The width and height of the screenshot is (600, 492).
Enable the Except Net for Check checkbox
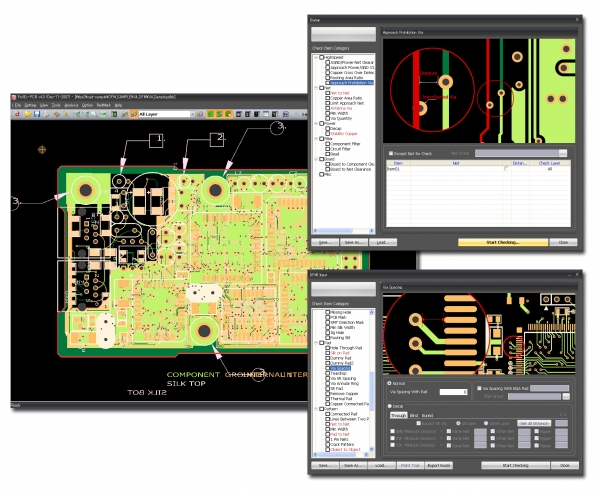click(390, 153)
